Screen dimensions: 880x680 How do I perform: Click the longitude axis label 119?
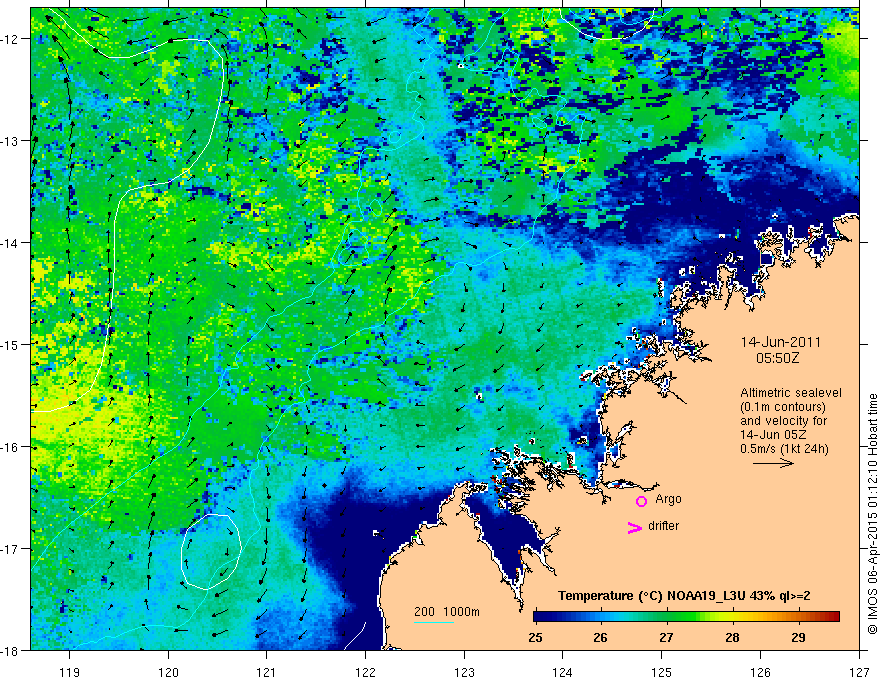(70, 672)
